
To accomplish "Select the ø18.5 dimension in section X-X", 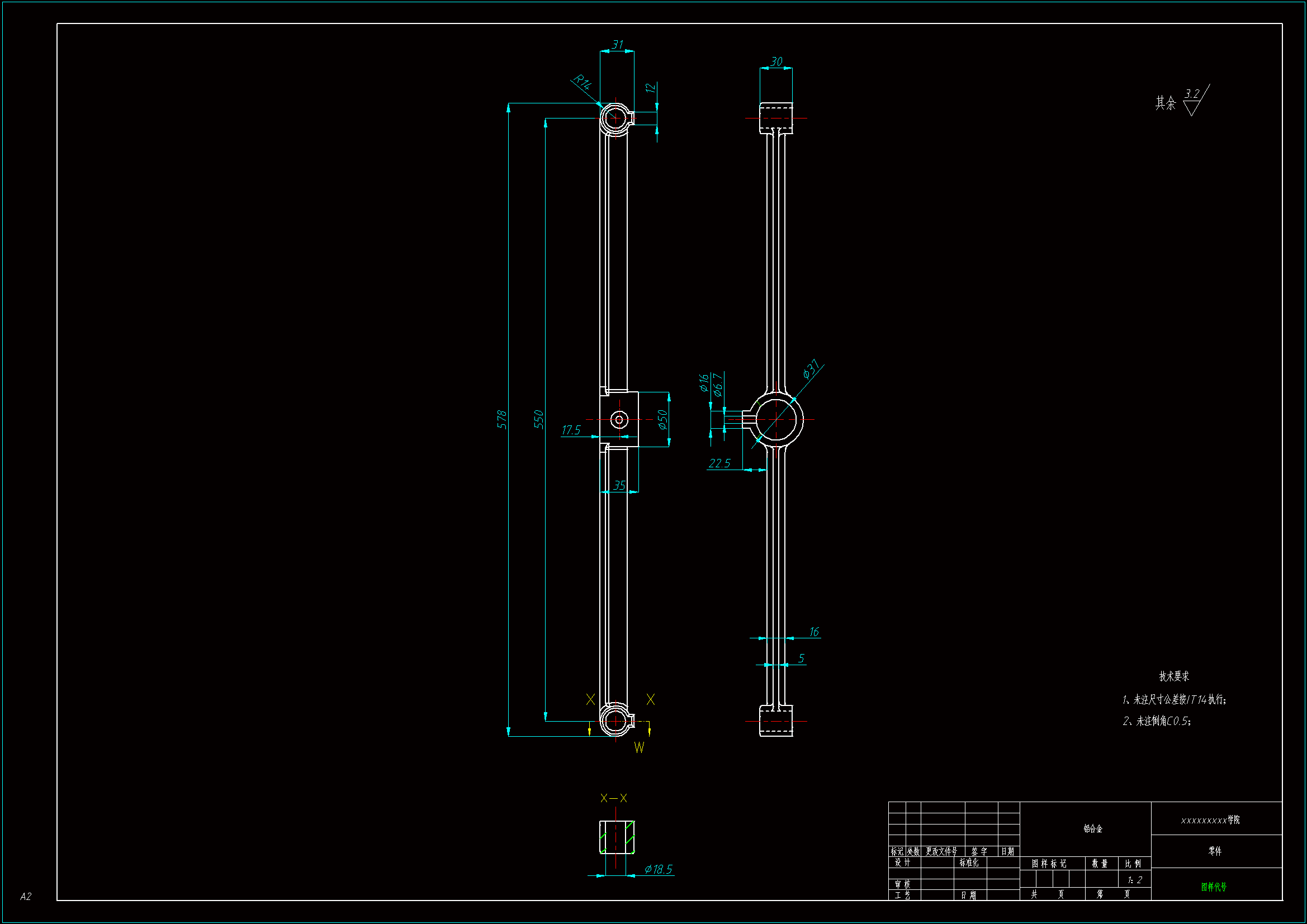I will coord(658,869).
